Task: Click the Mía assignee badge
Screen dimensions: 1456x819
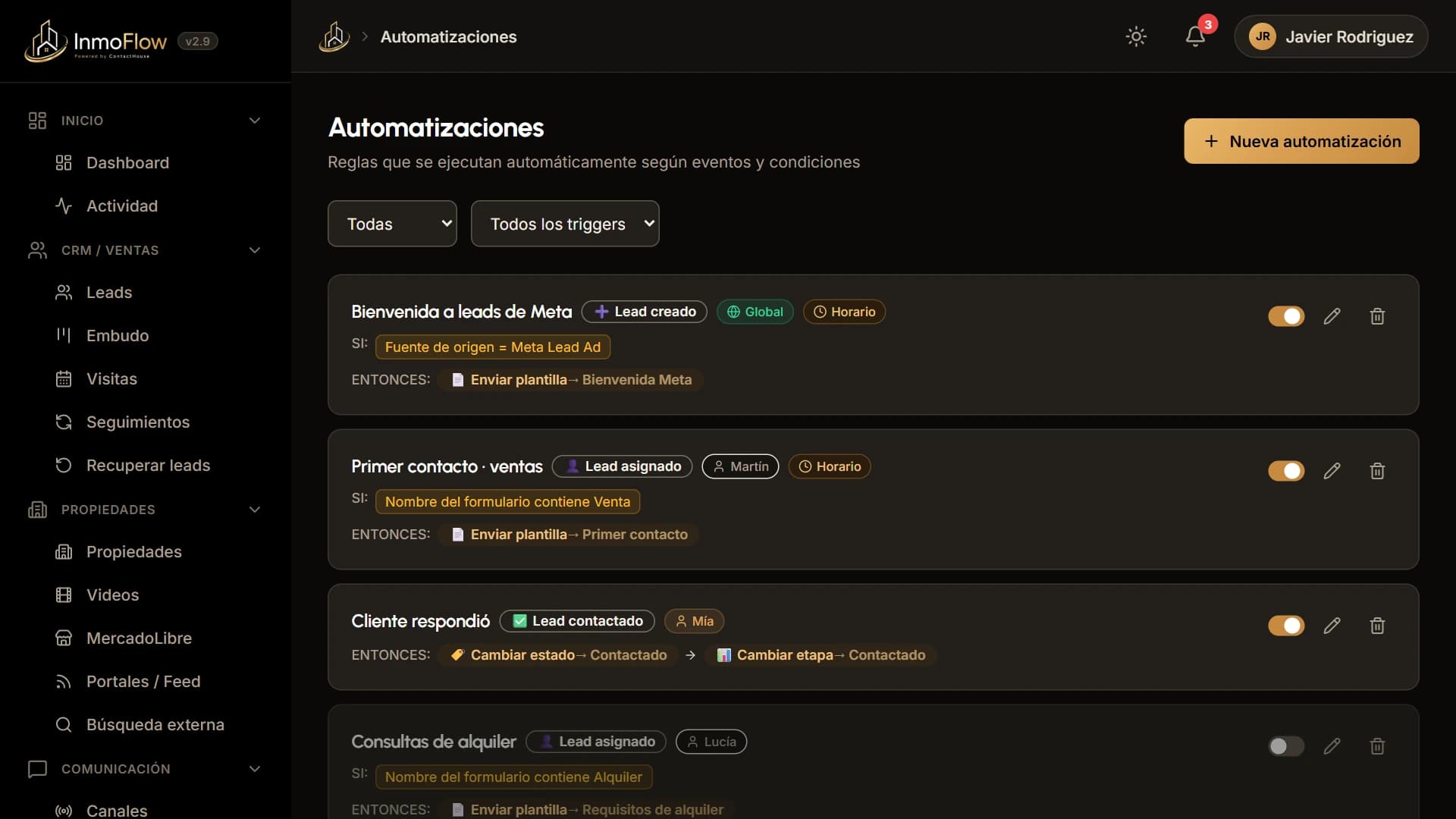Action: [695, 621]
